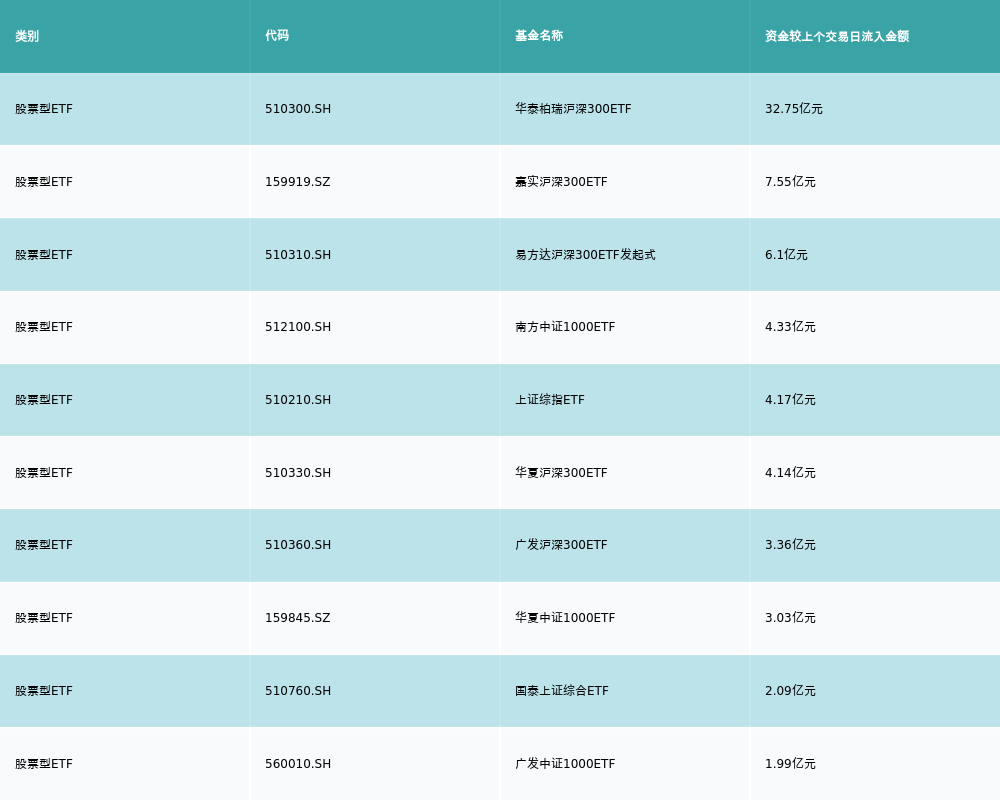
Task: Click the 类别 column header
Action: coord(27,36)
